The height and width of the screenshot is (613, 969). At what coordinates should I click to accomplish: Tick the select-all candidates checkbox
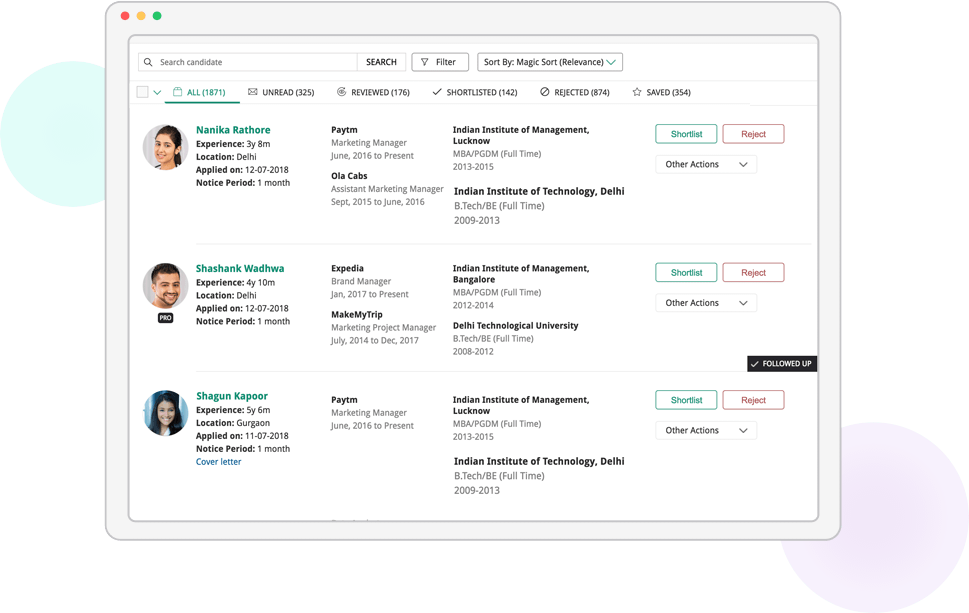[x=142, y=92]
